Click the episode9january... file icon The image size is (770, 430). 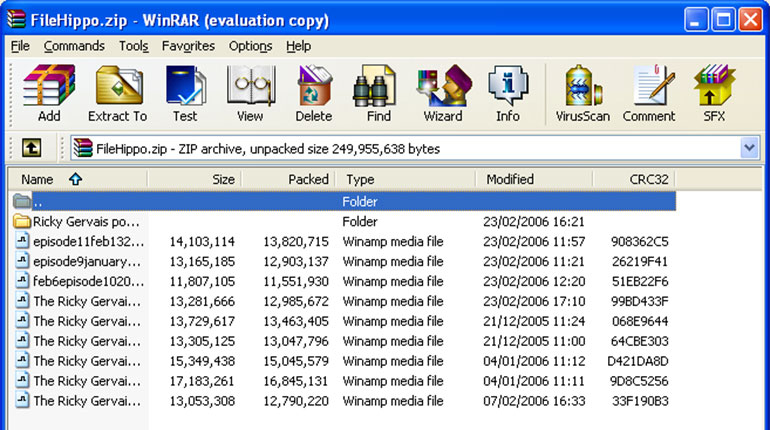tap(22, 261)
